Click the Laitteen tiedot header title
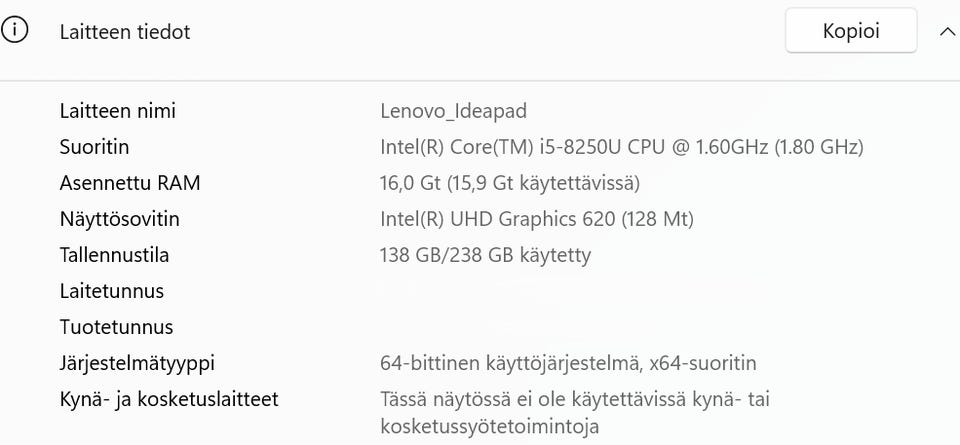This screenshot has width=960, height=445. pos(125,32)
